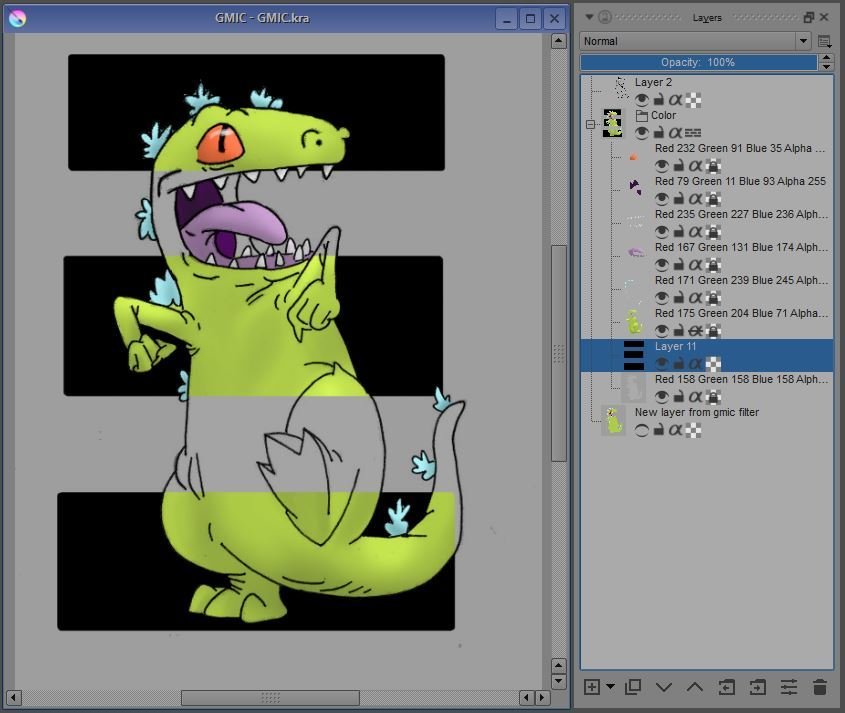845x713 pixels.
Task: Hide the Red 235 Green 227 layer
Action: (x=662, y=232)
